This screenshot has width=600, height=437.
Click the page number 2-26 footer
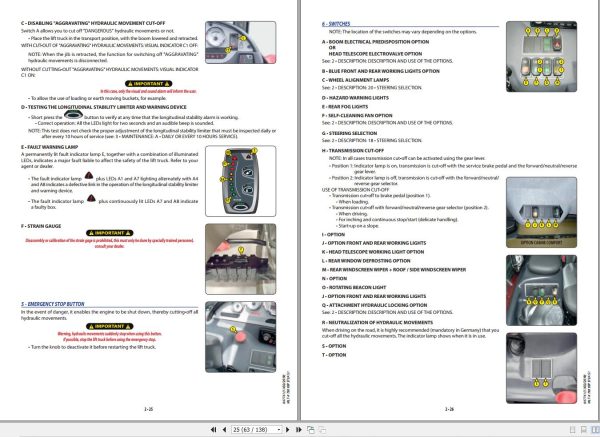click(x=449, y=409)
